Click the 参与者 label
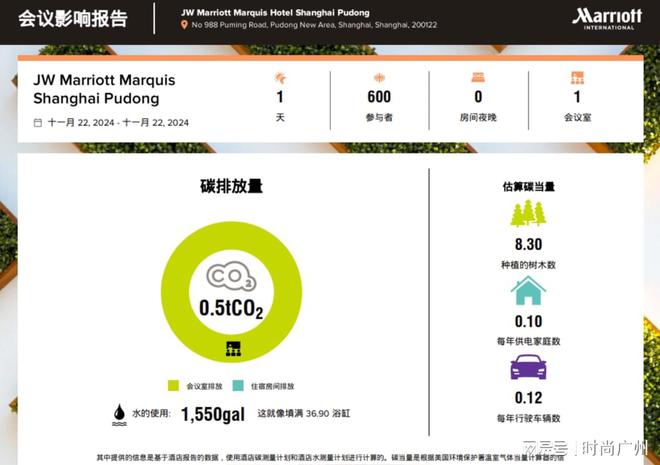This screenshot has height=465, width=660. (x=379, y=117)
